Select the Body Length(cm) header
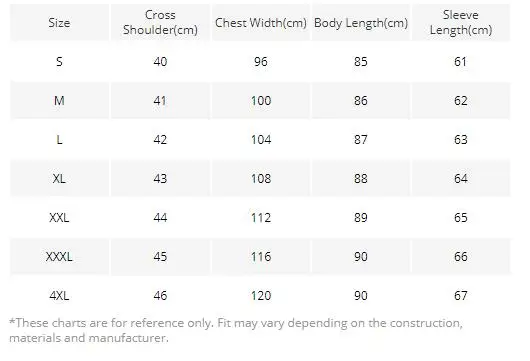This screenshot has width=530, height=361. click(x=361, y=23)
